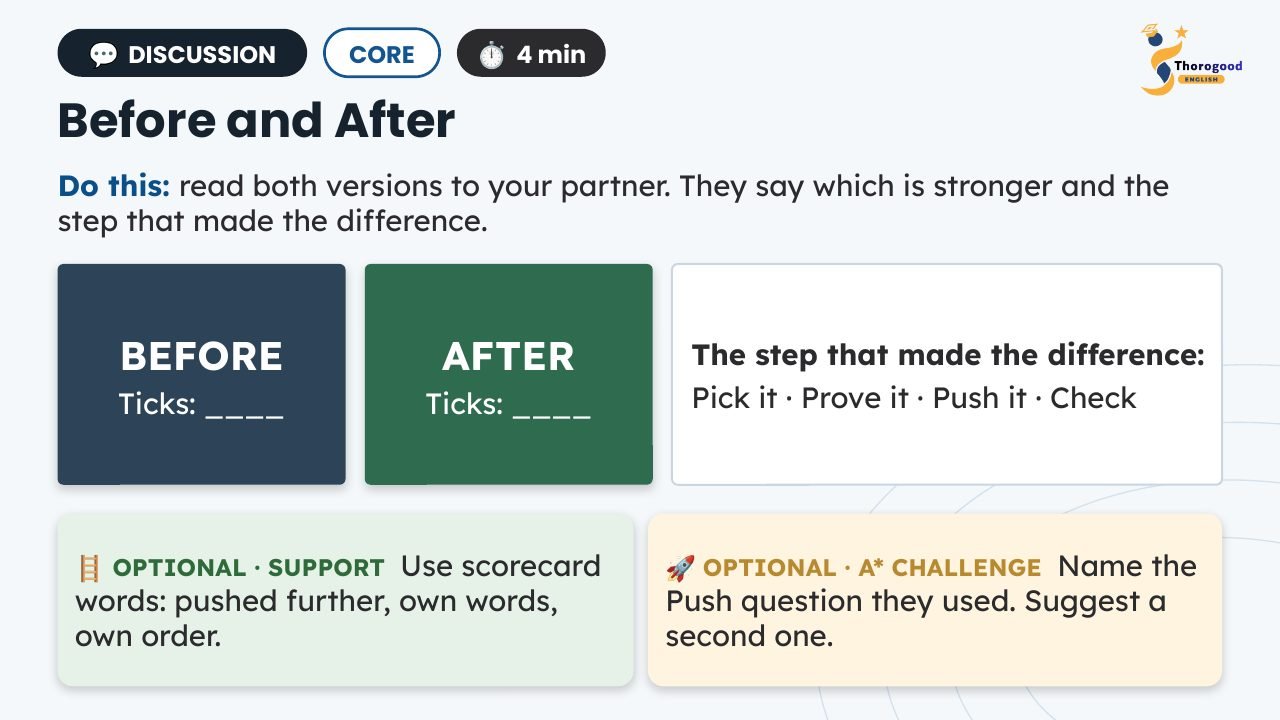Viewport: 1280px width, 720px height.
Task: Click the Thorogood English logo
Action: pos(1191,60)
